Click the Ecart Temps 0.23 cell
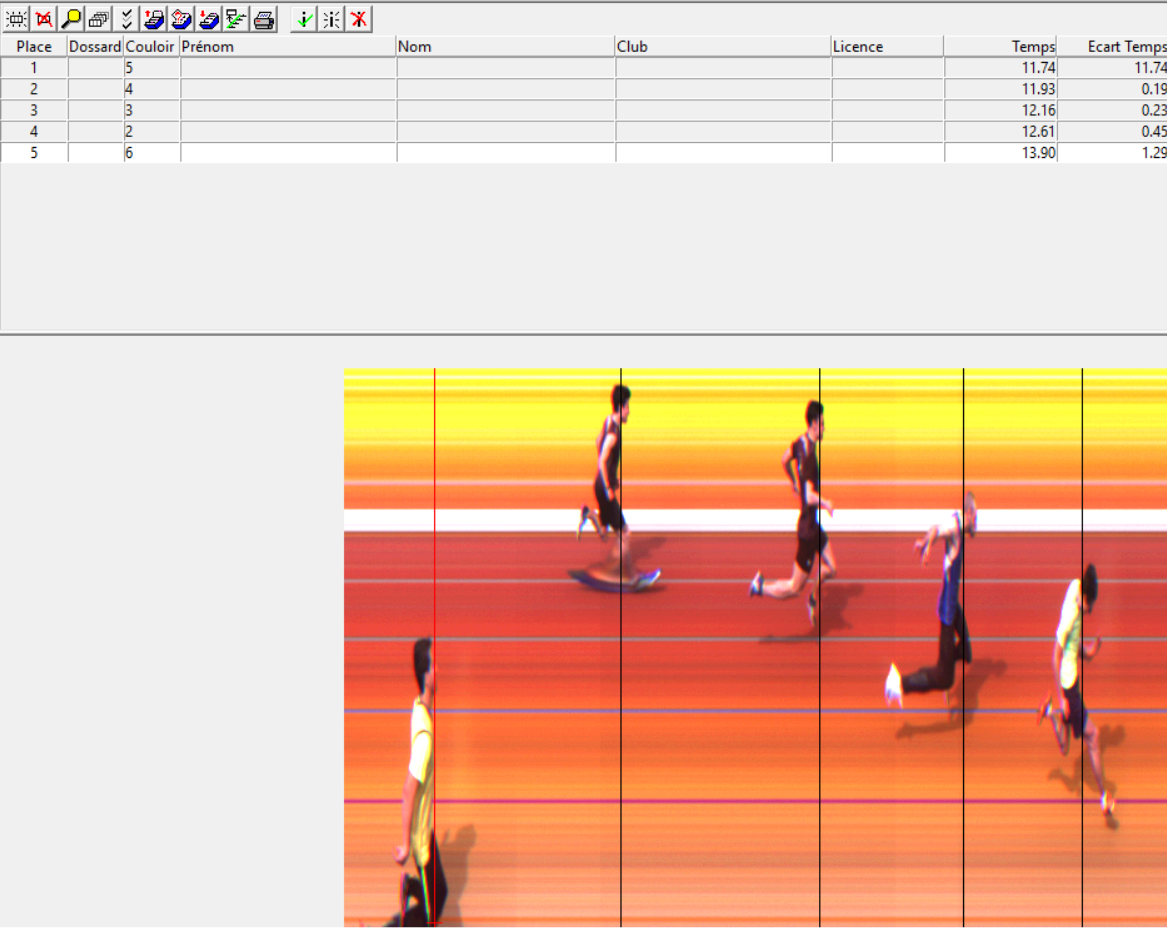Screen dimensions: 1167x928 (1112, 110)
